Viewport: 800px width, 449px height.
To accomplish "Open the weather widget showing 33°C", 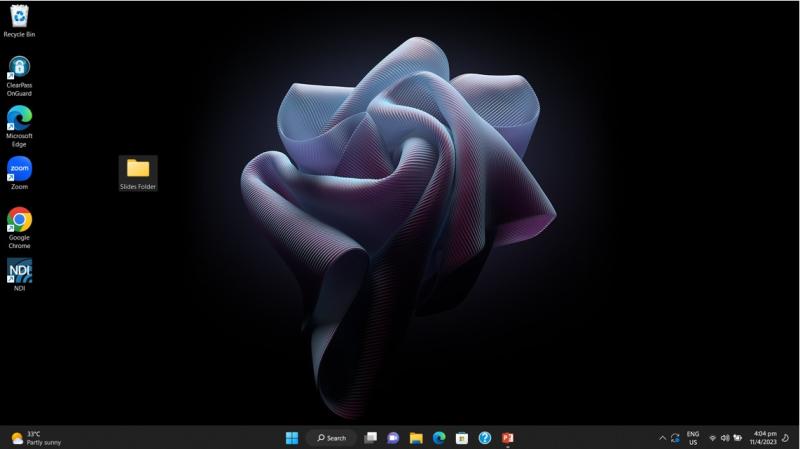I will pyautogui.click(x=35, y=438).
